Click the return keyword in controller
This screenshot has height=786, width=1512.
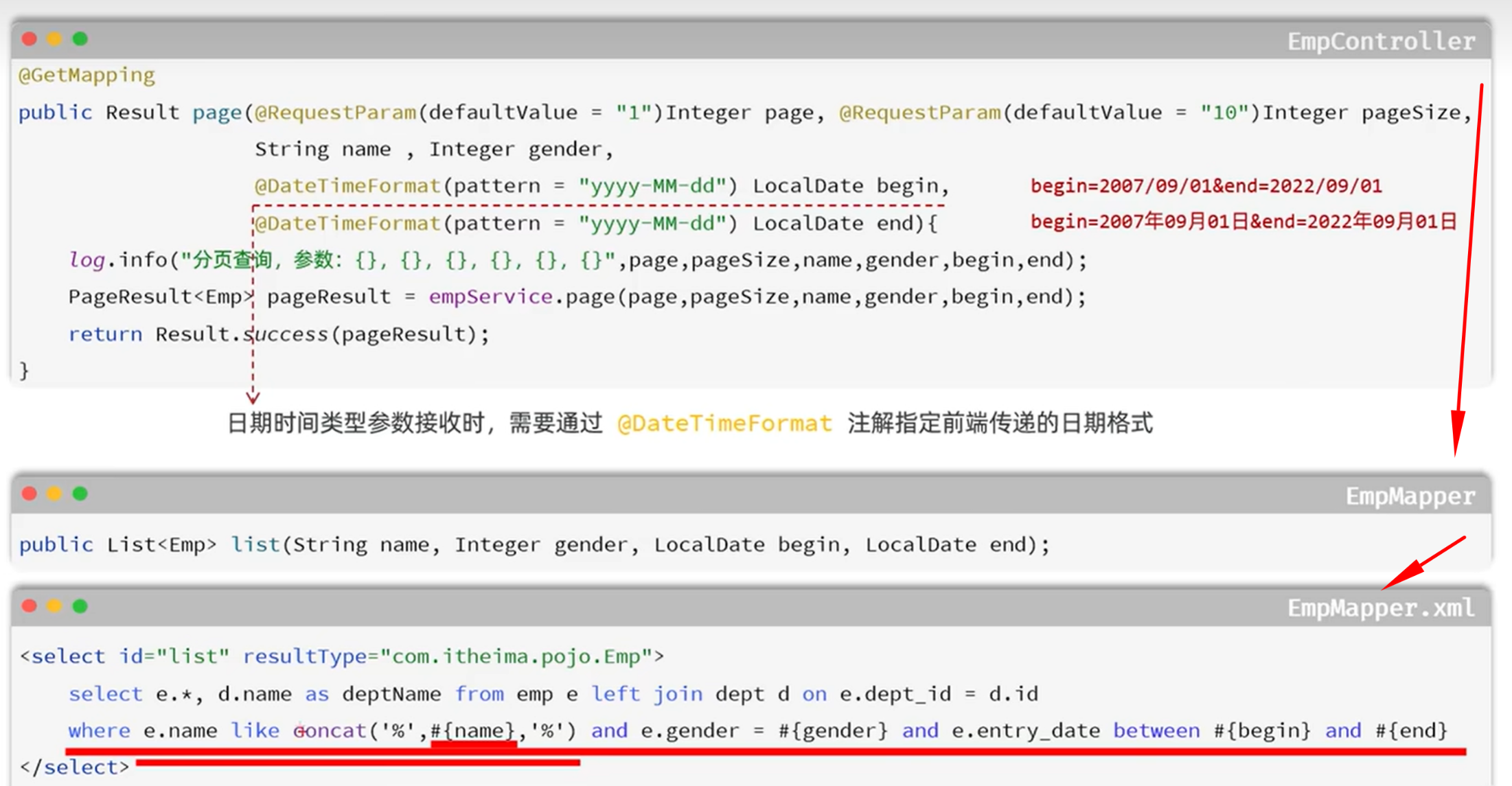(x=105, y=334)
